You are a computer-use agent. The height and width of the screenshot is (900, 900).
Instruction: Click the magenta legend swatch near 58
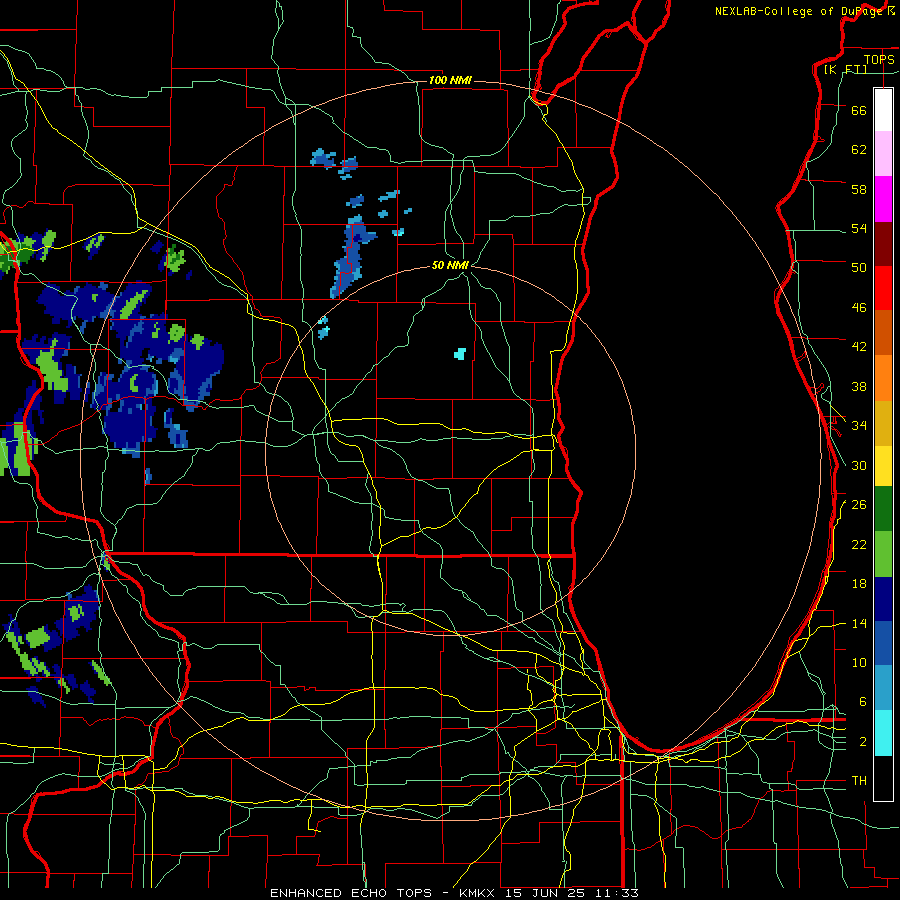883,199
